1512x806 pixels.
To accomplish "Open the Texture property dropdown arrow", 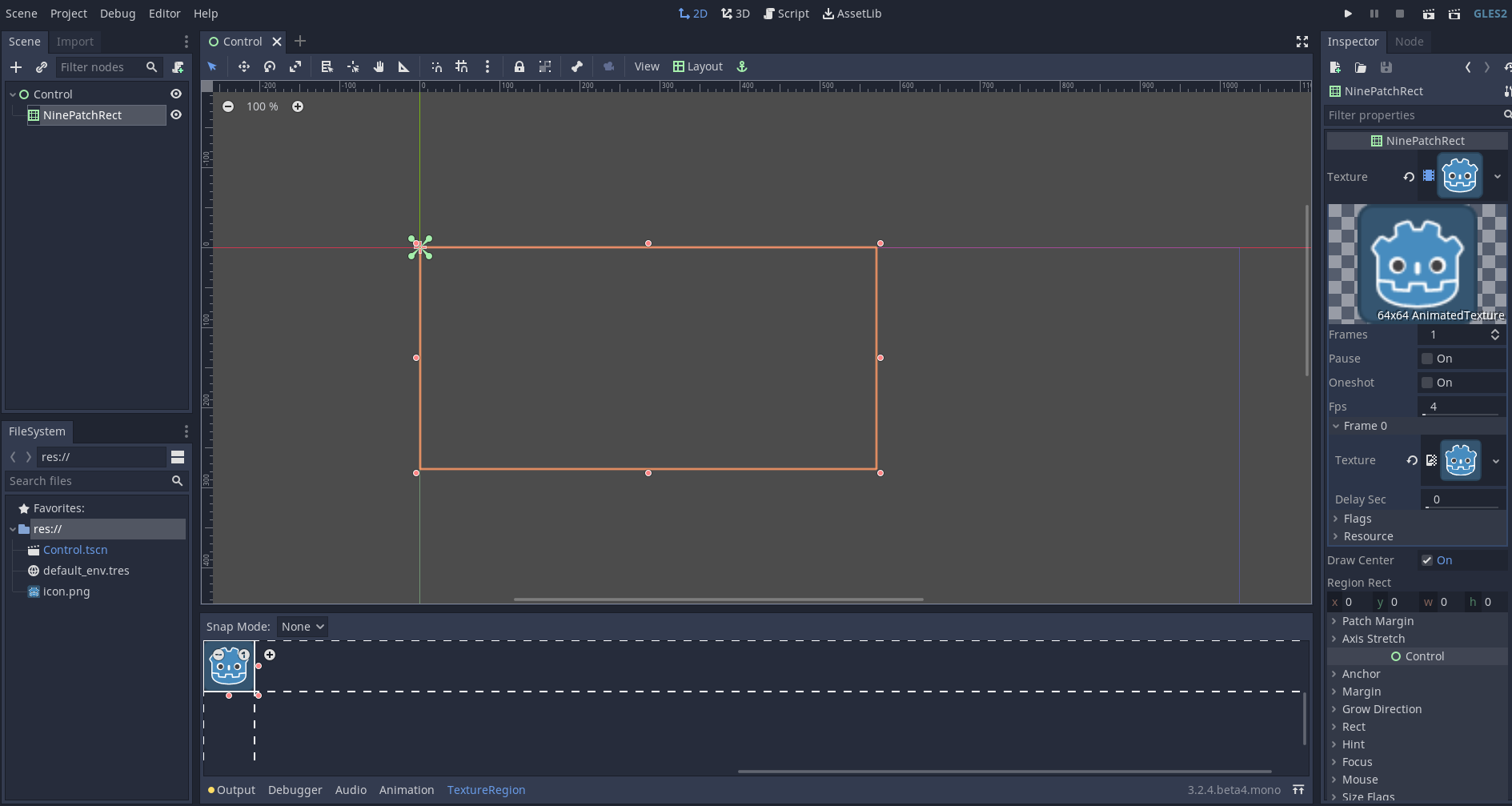I will 1497,176.
